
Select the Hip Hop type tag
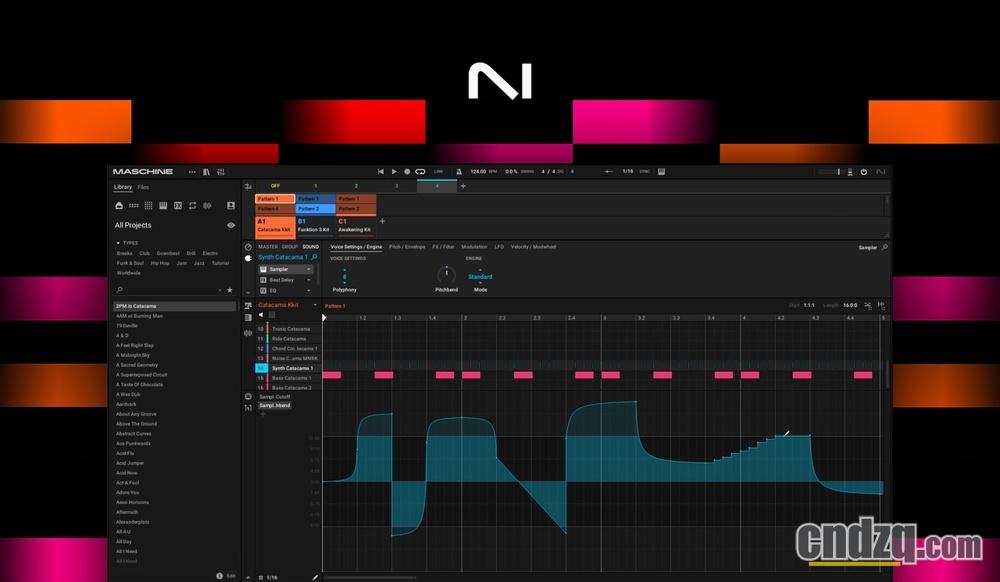160,263
